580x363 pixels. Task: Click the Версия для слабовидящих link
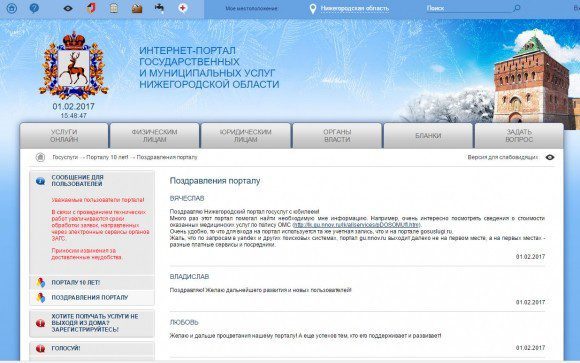pos(503,157)
